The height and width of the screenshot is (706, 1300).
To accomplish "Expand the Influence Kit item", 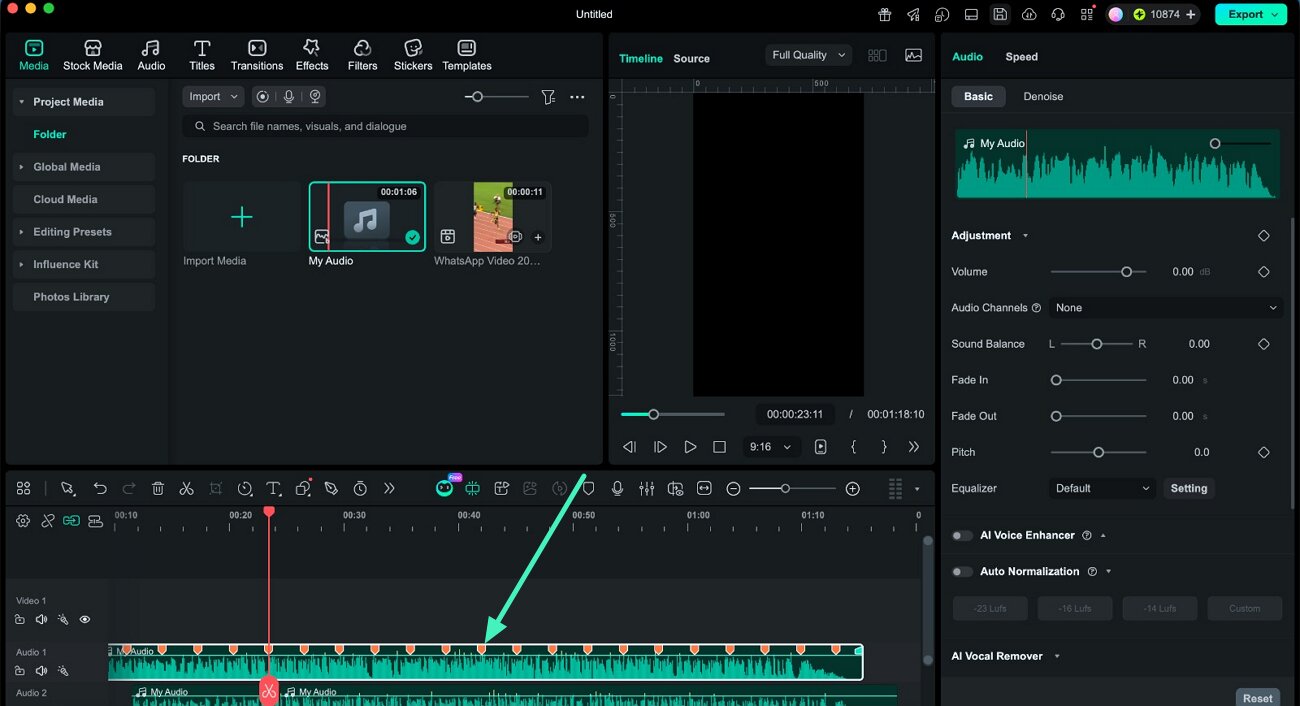I will [x=21, y=264].
